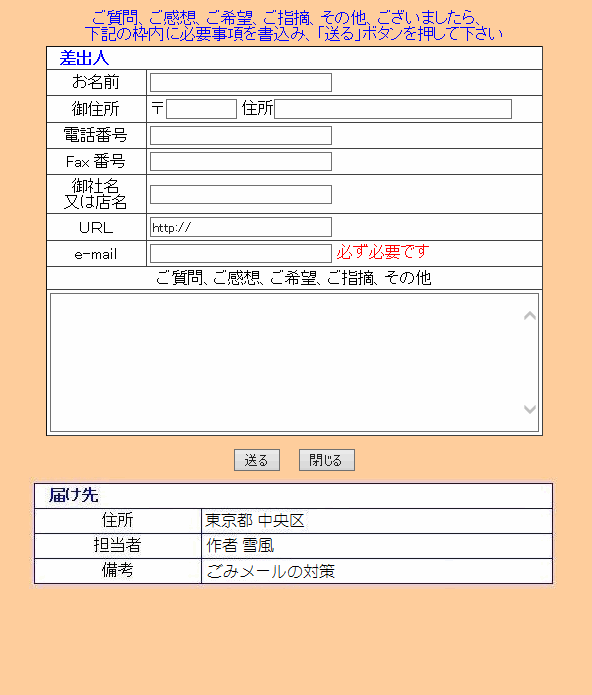Click the textarea scroll down arrow
Viewport: 592px width, 695px height.
530,409
